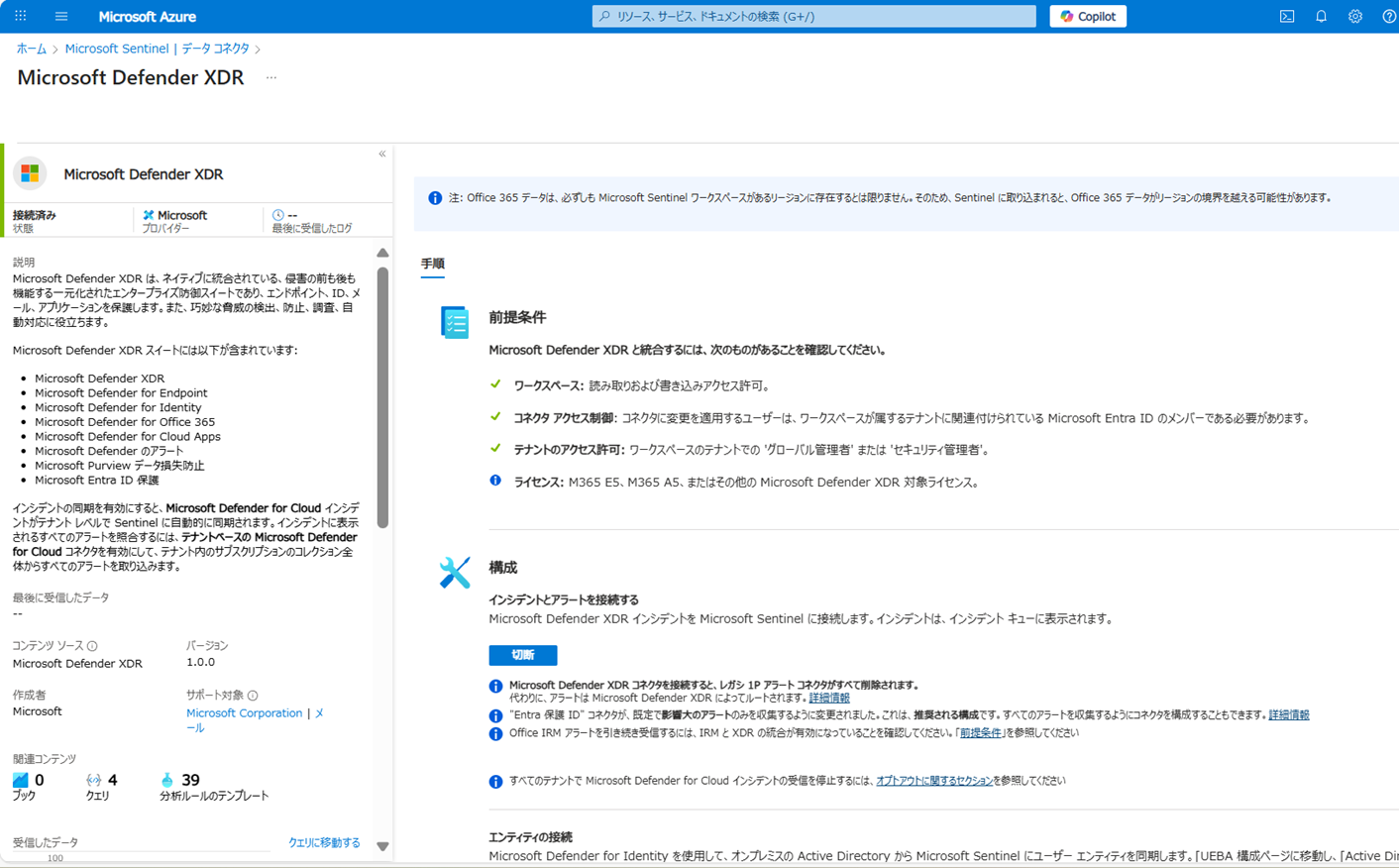Screen dimensions: 1399x868
Task: Open the Microsoft Corporation support link
Action: pyautogui.click(x=244, y=712)
